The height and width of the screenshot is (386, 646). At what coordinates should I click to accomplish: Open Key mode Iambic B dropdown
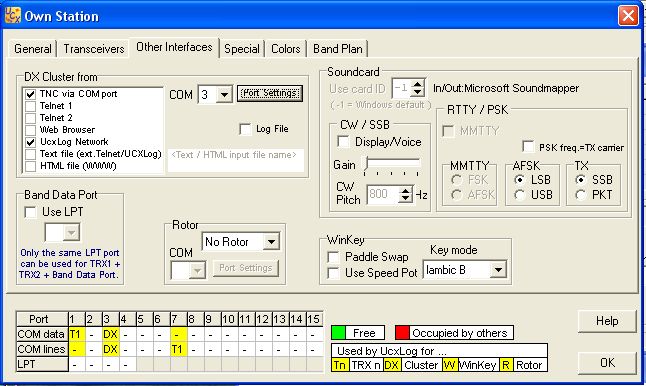point(499,270)
